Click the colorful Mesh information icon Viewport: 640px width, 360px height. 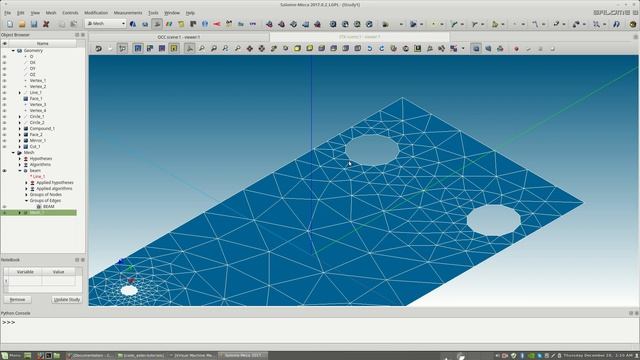coord(169,24)
